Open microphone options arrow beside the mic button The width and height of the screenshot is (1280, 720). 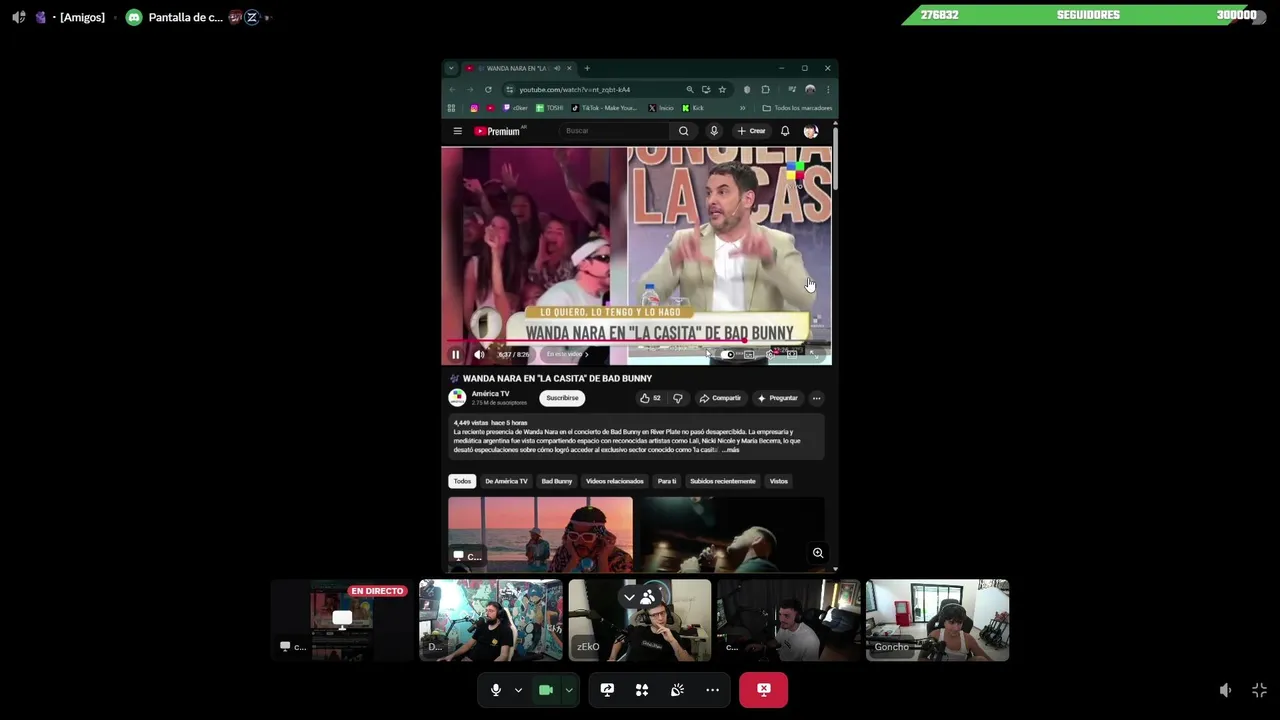click(518, 690)
